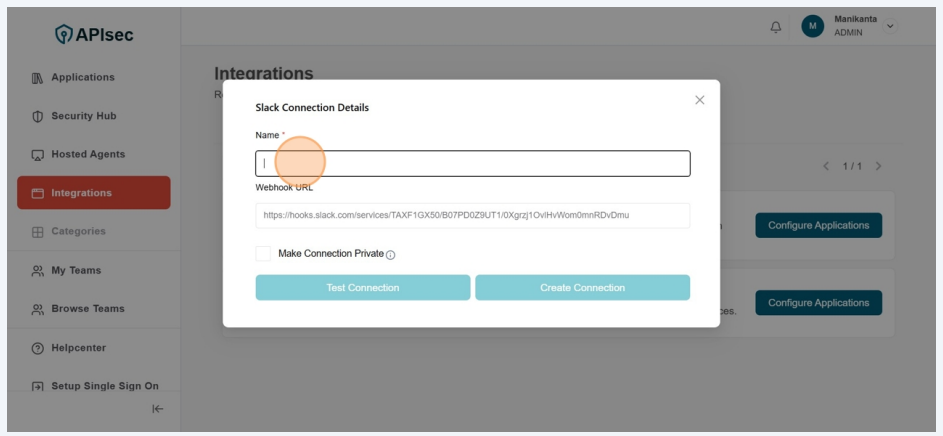The width and height of the screenshot is (943, 436).
Task: Click the Helpcenter question mark icon
Action: coord(38,348)
